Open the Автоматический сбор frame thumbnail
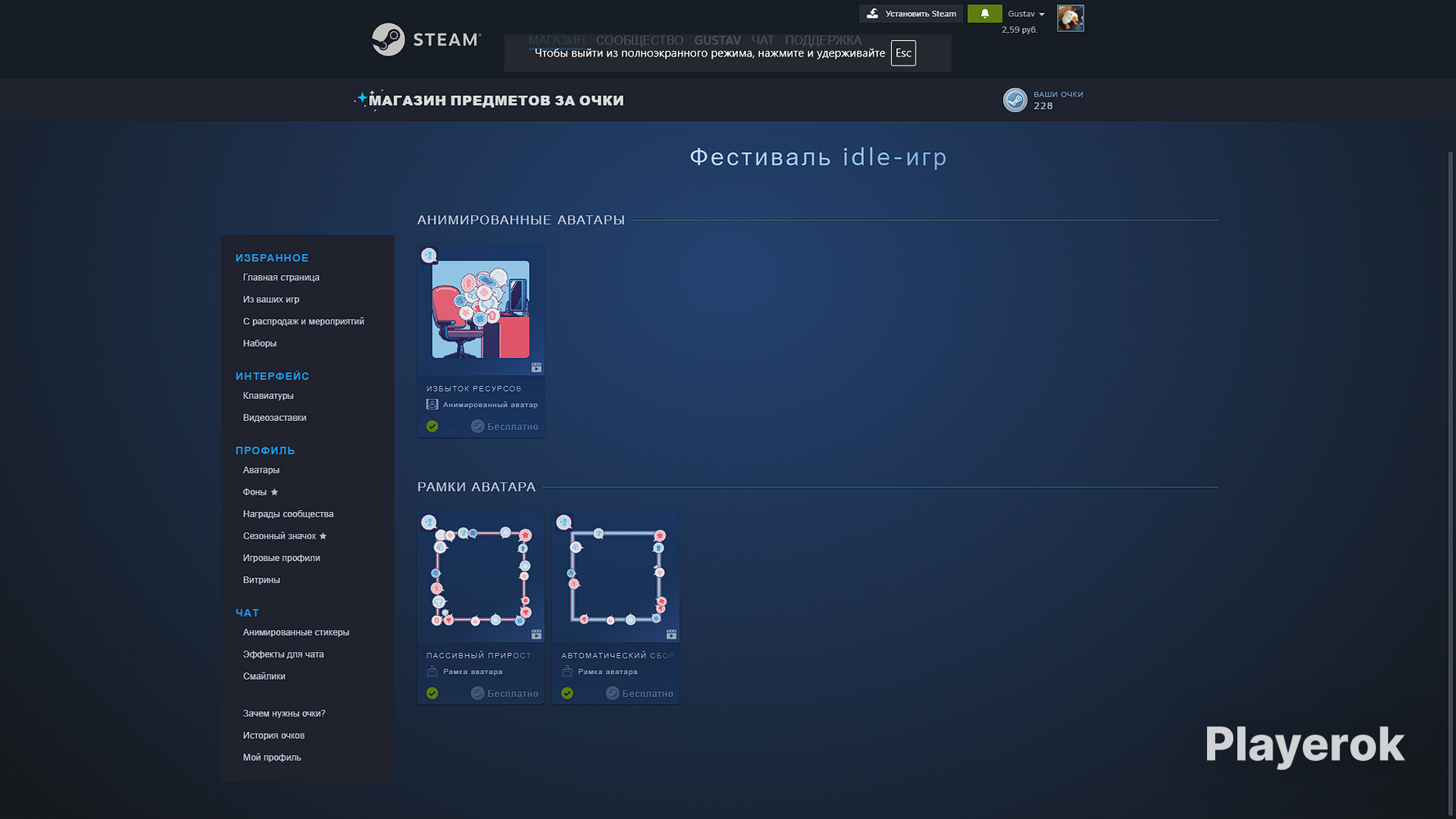1456x819 pixels. click(616, 577)
